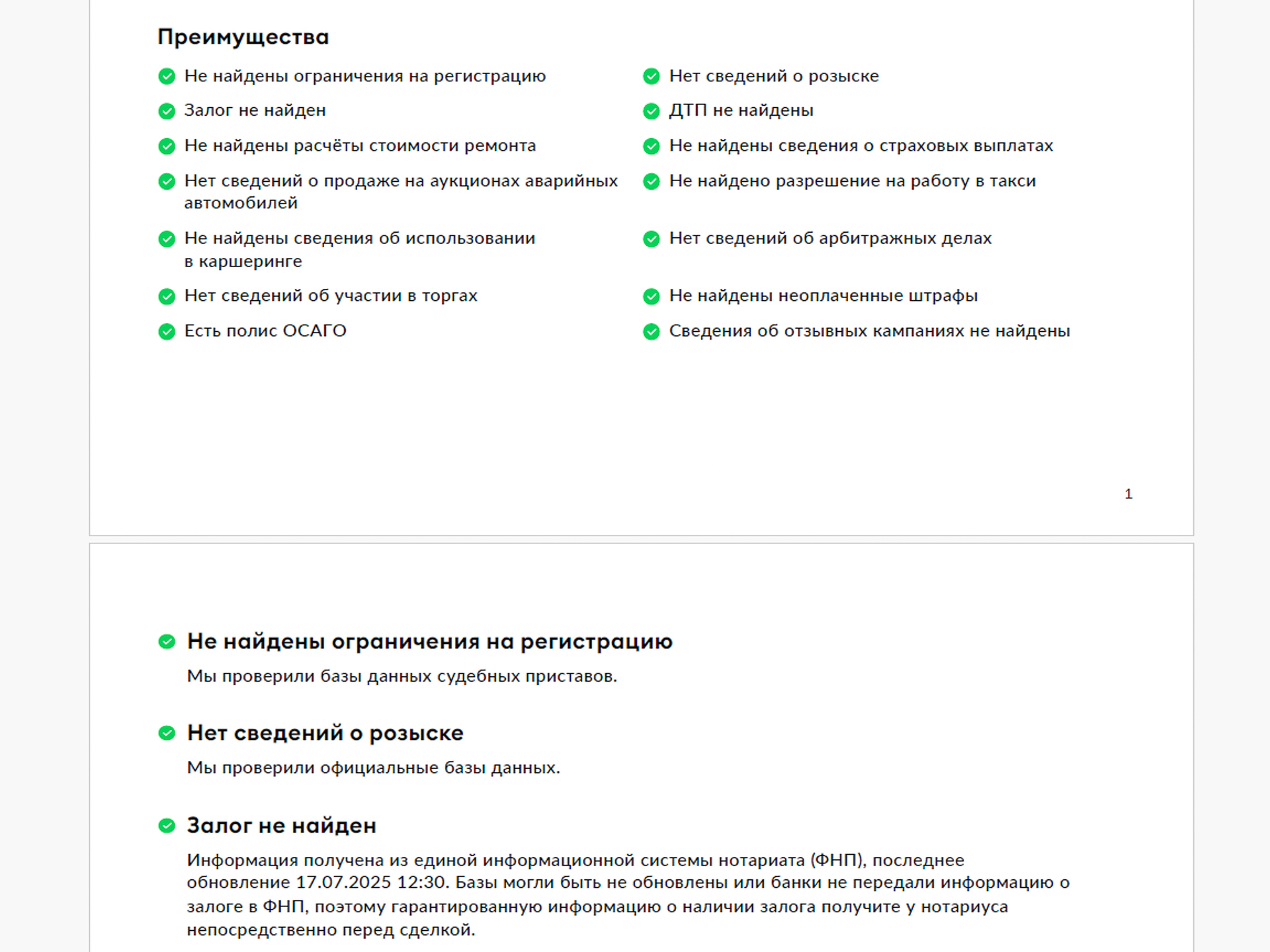Click green checkmark beside 'Залог не найден' list item

pyautogui.click(x=167, y=111)
